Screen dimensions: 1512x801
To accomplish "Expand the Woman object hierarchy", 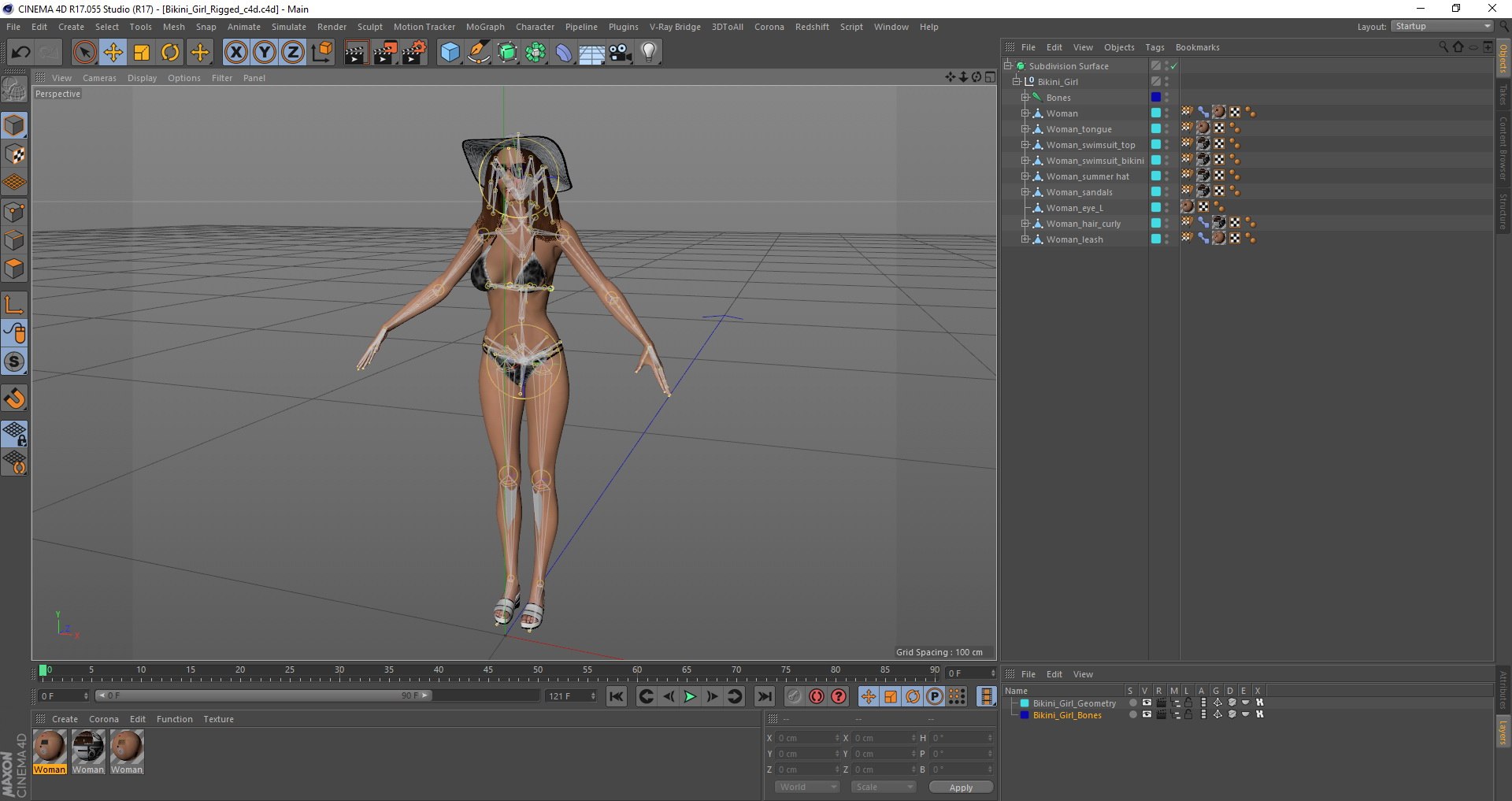I will coord(1025,113).
